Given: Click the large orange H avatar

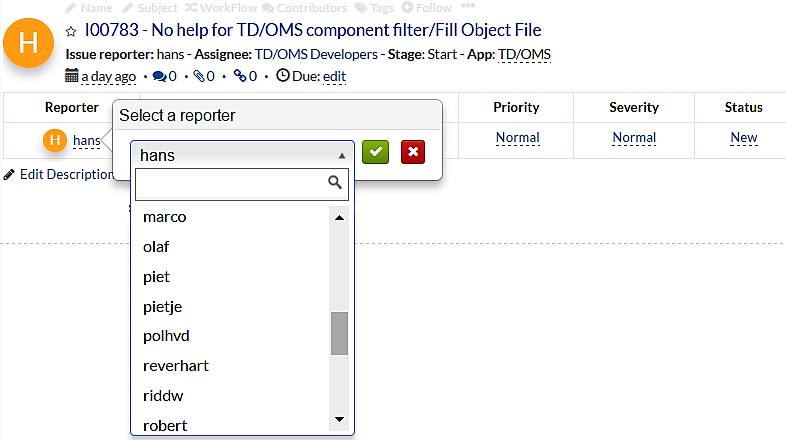Looking at the screenshot, I should [29, 45].
